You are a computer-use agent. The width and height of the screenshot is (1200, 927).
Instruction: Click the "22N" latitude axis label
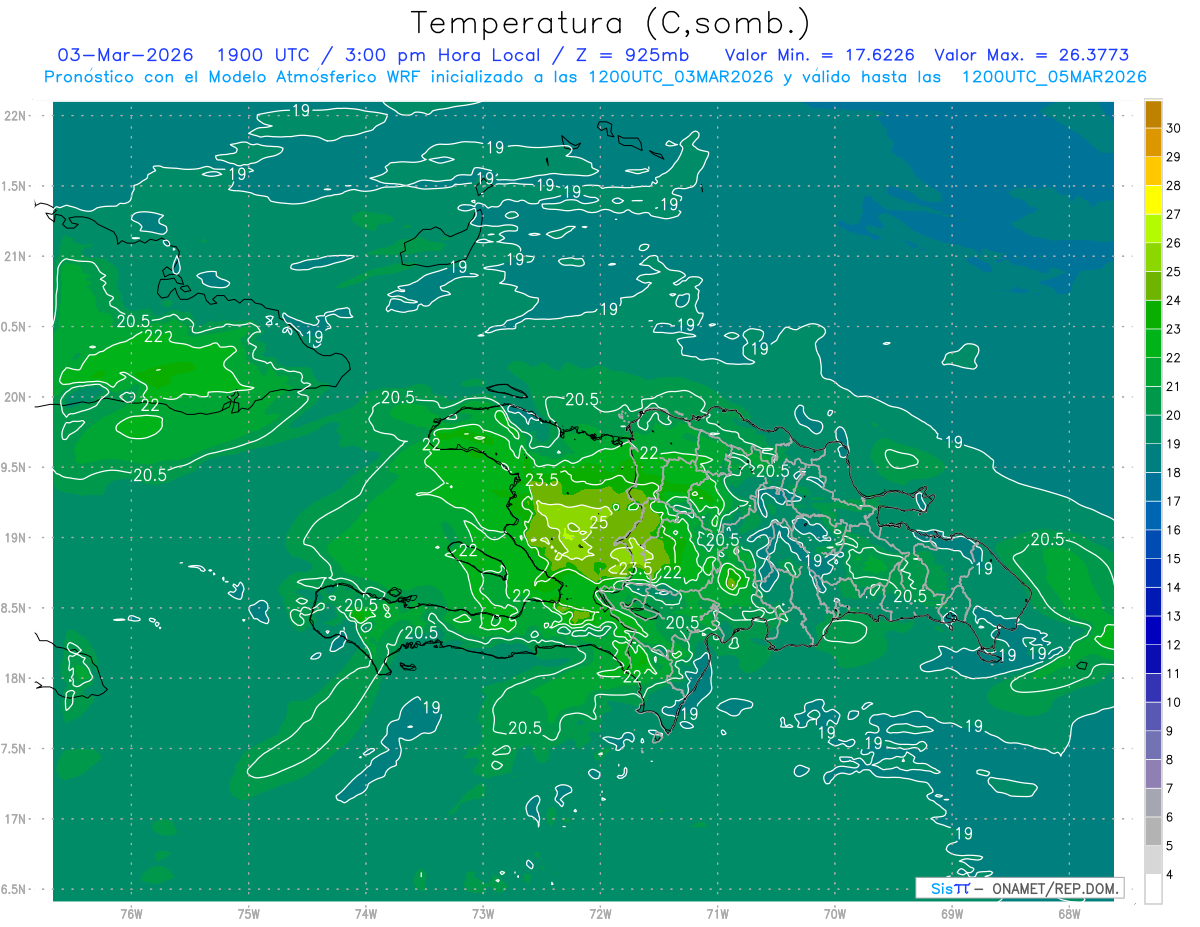click(15, 116)
